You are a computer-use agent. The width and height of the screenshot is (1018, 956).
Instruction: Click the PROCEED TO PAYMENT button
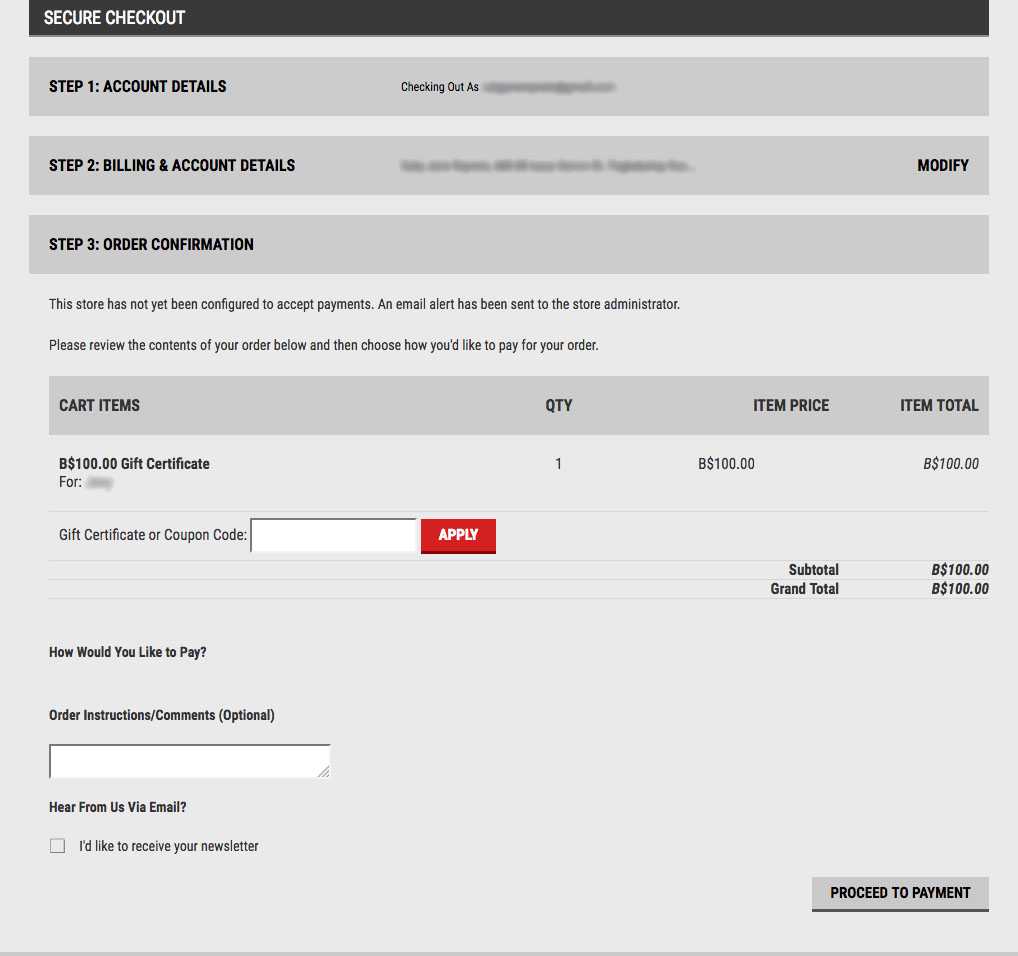pyautogui.click(x=899, y=893)
